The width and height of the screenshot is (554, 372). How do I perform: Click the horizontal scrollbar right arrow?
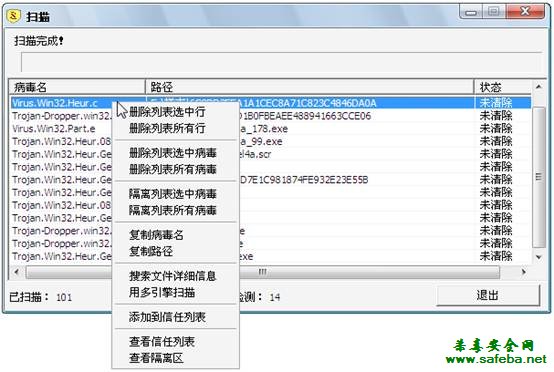click(524, 272)
